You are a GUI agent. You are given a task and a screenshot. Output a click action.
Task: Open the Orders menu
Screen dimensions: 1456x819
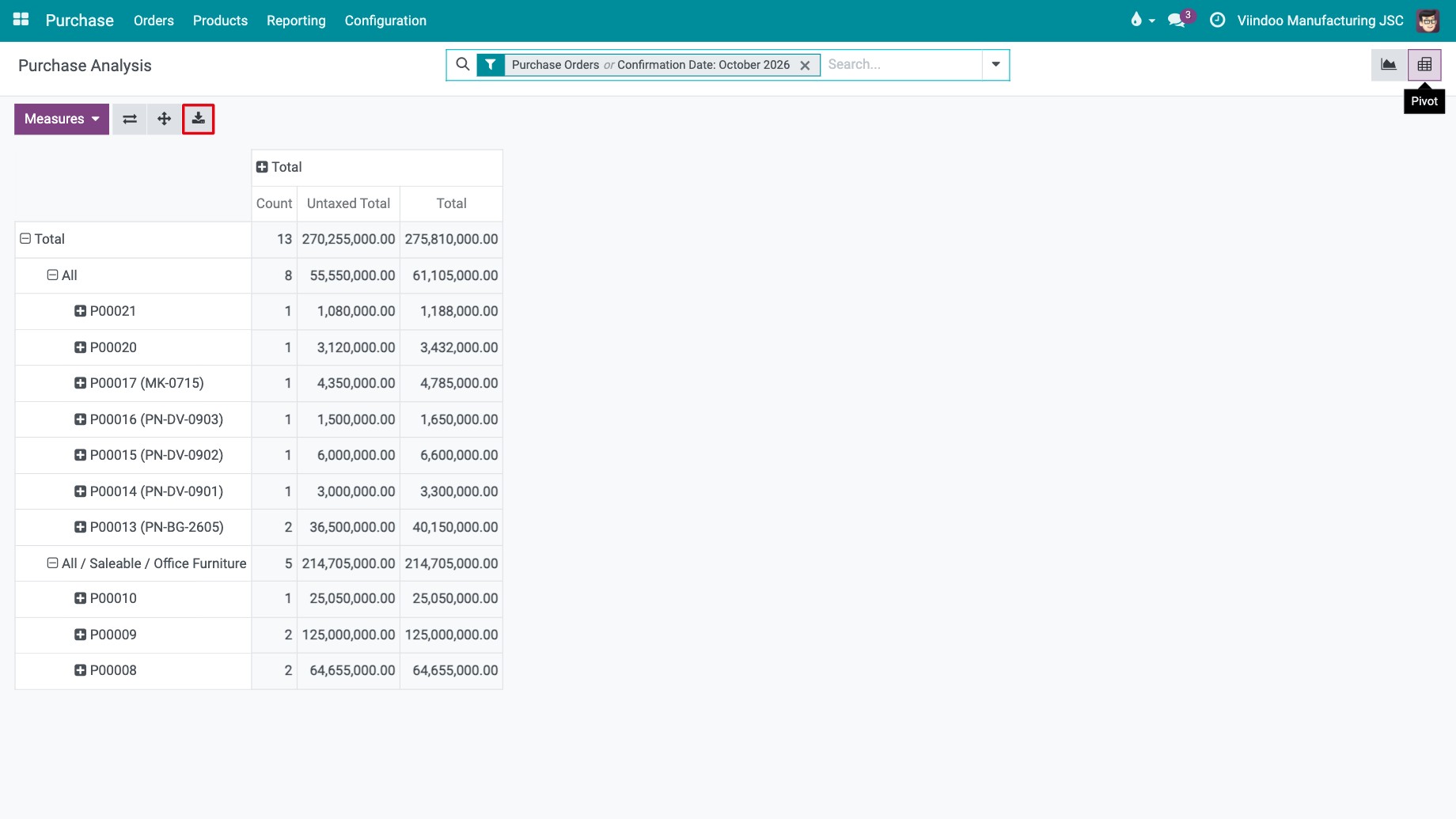(154, 21)
